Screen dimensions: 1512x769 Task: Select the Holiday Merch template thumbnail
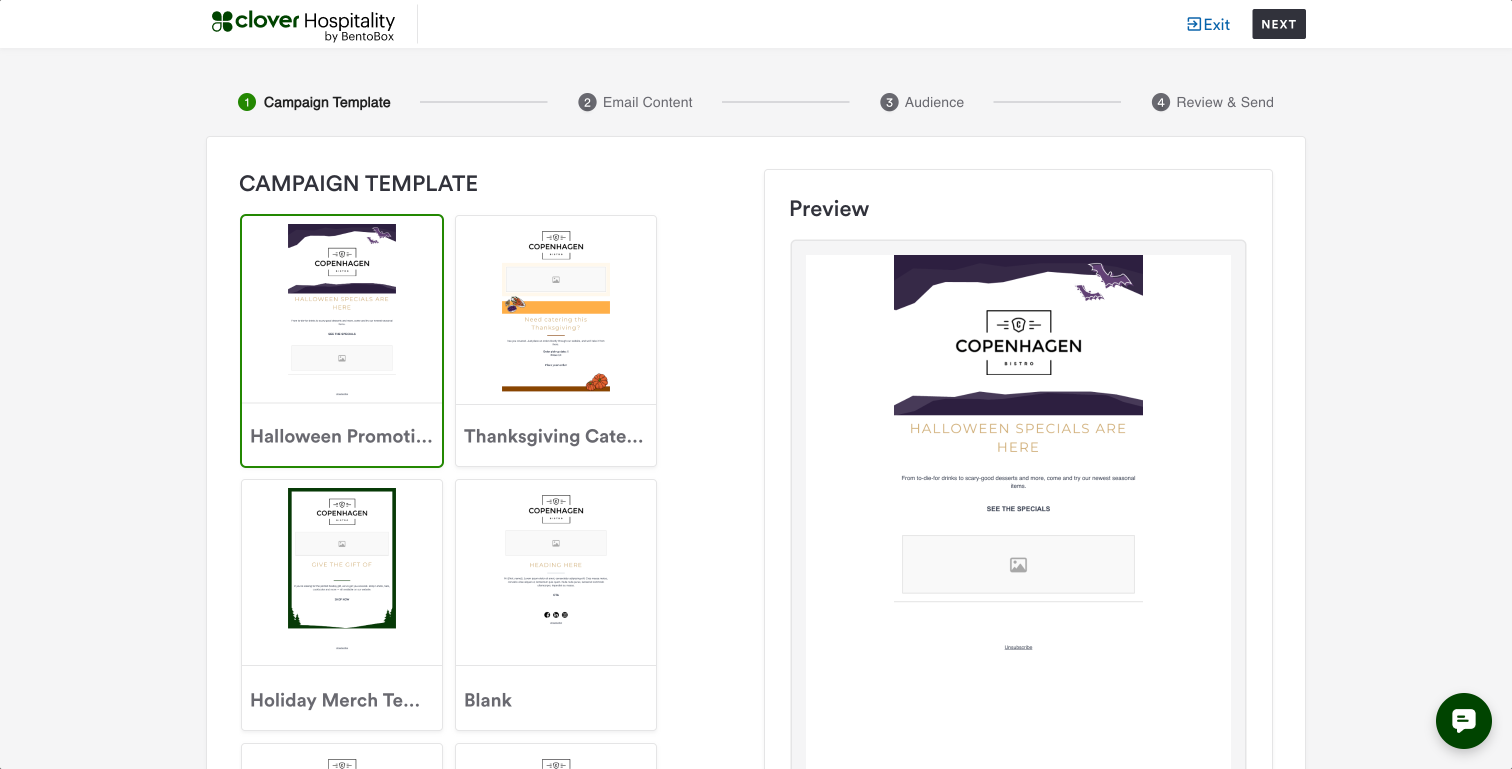click(342, 573)
